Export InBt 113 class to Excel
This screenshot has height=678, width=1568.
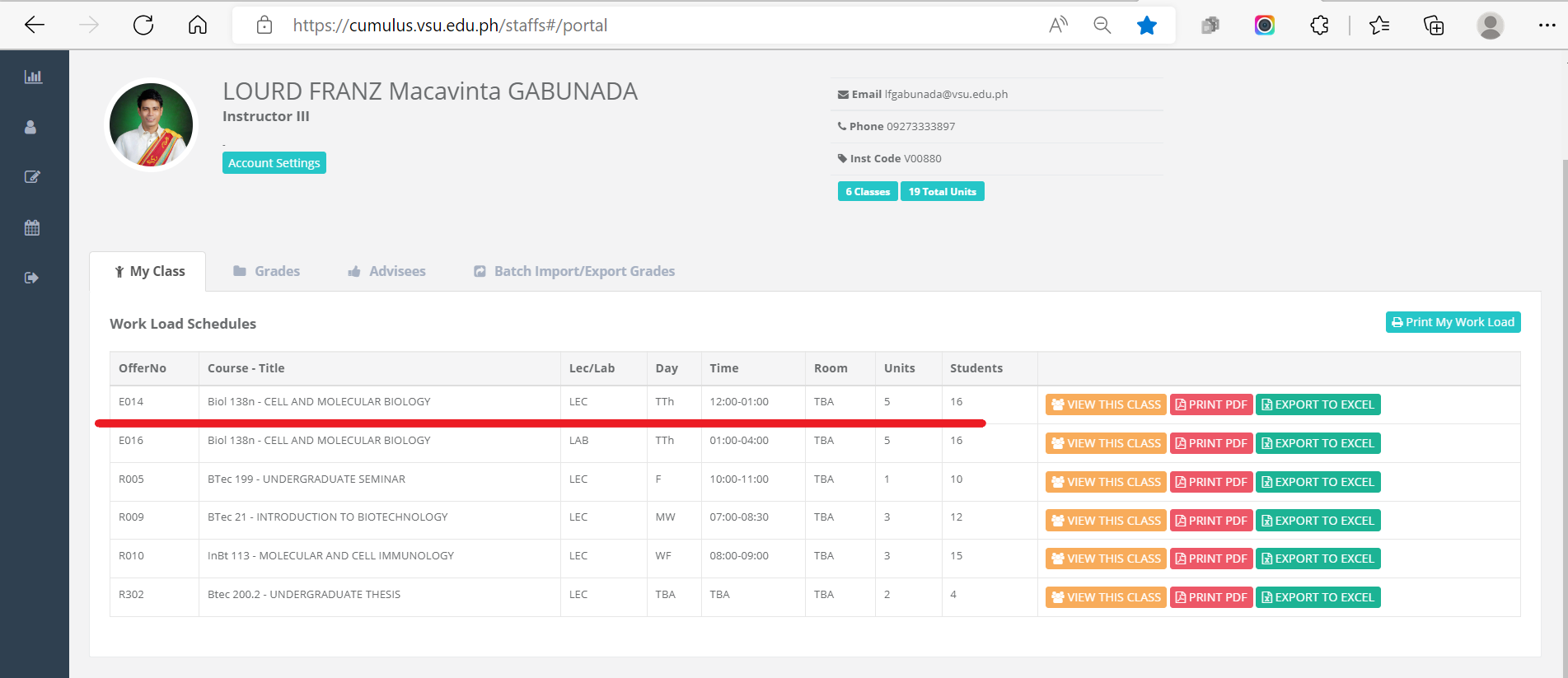[x=1318, y=559]
